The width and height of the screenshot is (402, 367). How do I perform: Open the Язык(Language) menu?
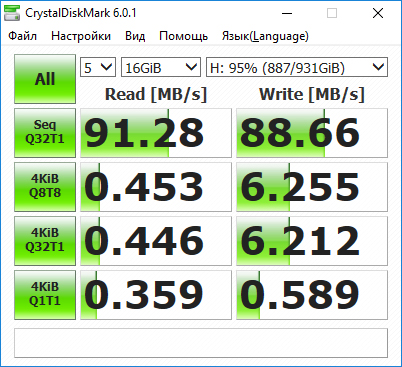coord(265,36)
